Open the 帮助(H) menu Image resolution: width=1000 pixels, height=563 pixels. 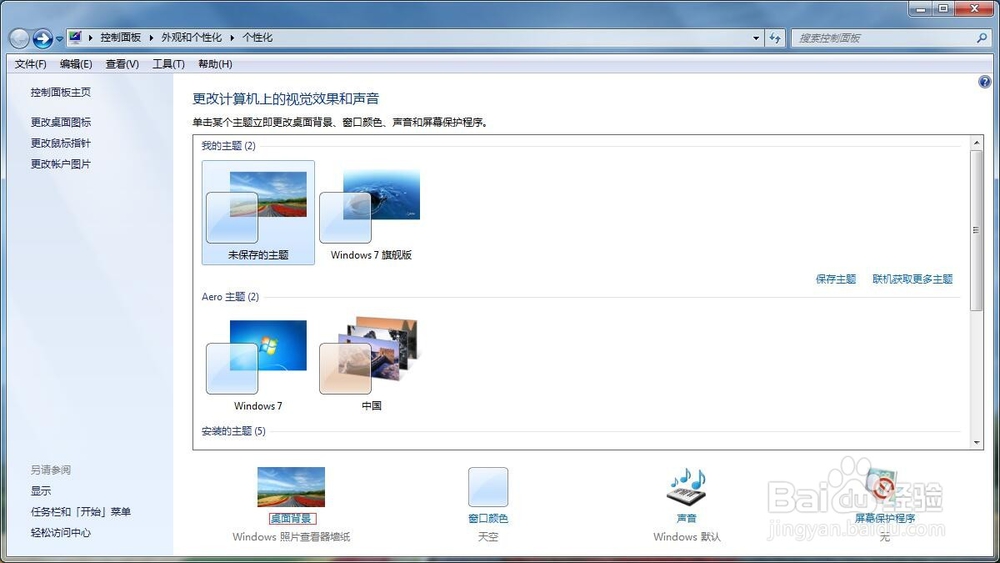pyautogui.click(x=215, y=64)
